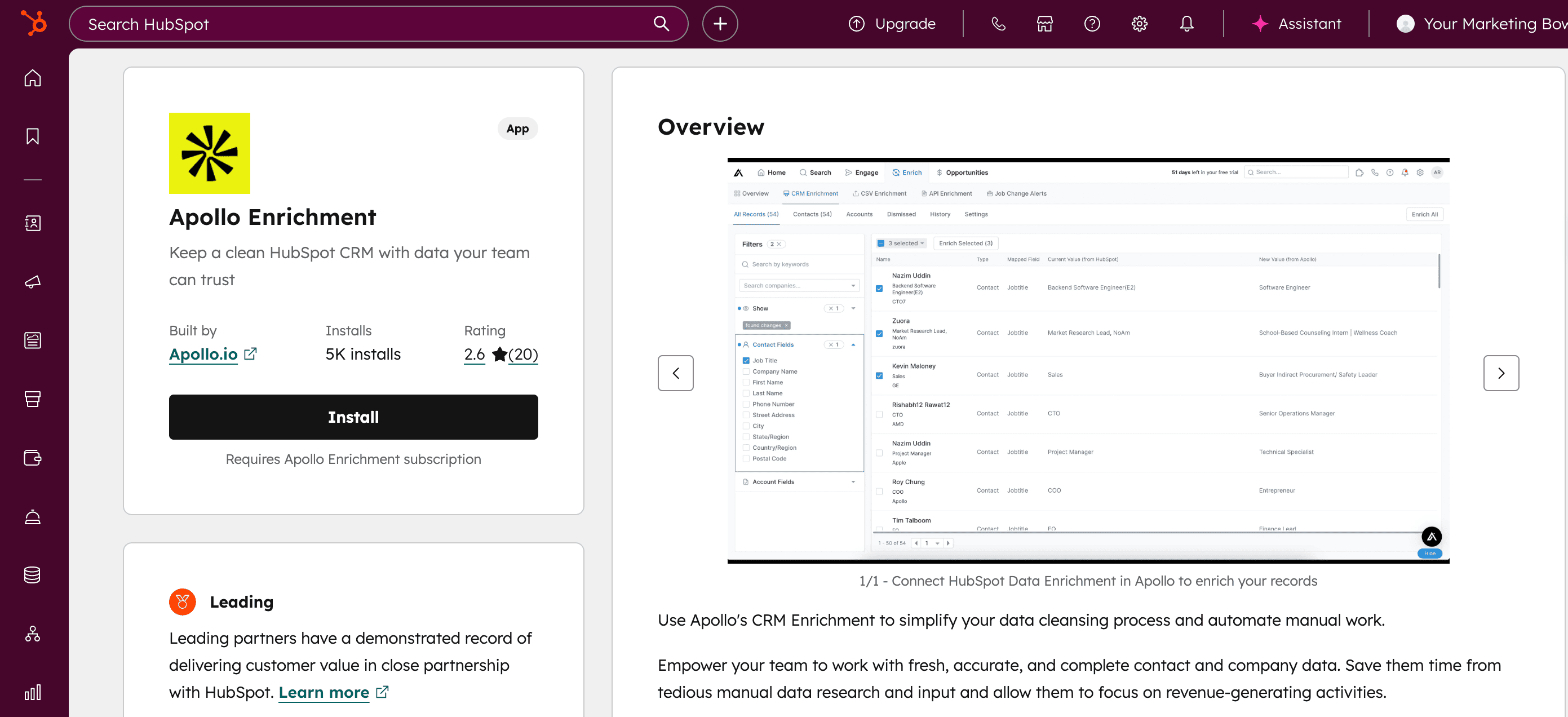Open the Commerce funnel icon in the sidebar
Viewport: 1568px width, 717px height.
click(32, 399)
